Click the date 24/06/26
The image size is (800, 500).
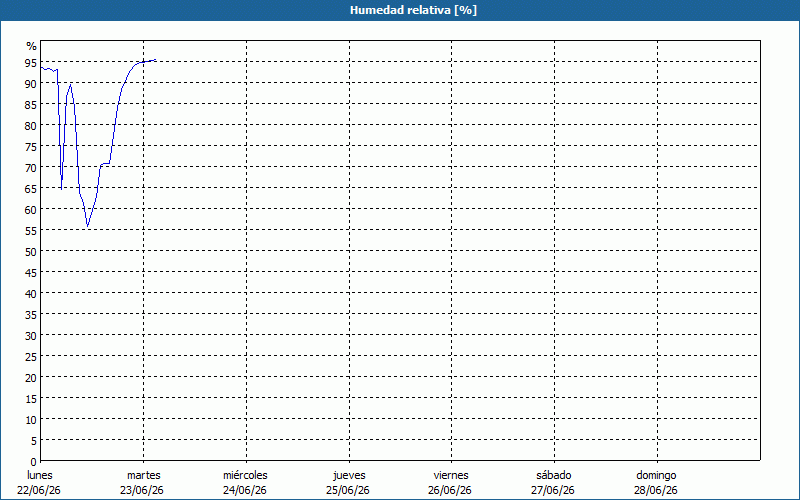click(x=245, y=490)
